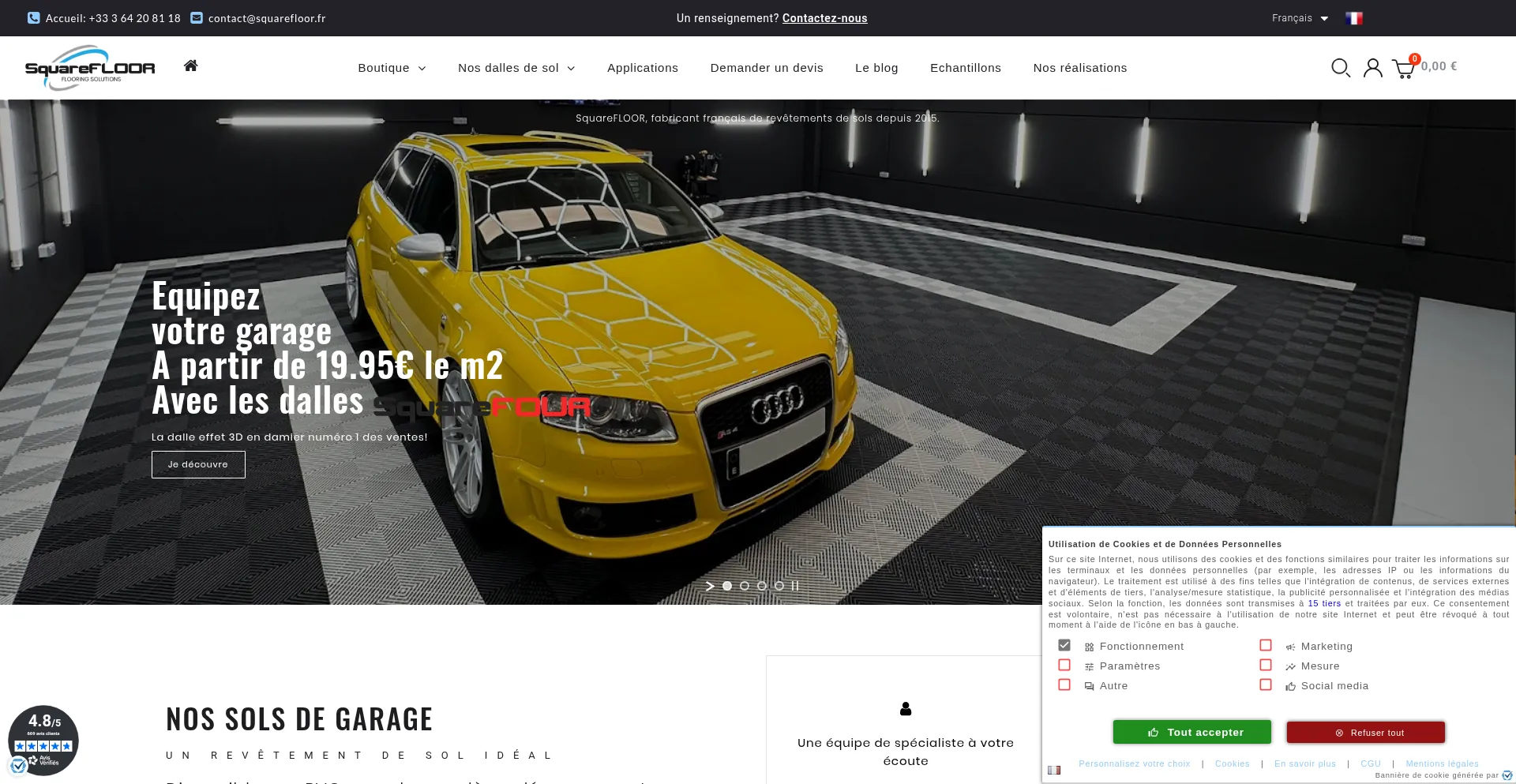Select the second slide dot

click(x=745, y=586)
